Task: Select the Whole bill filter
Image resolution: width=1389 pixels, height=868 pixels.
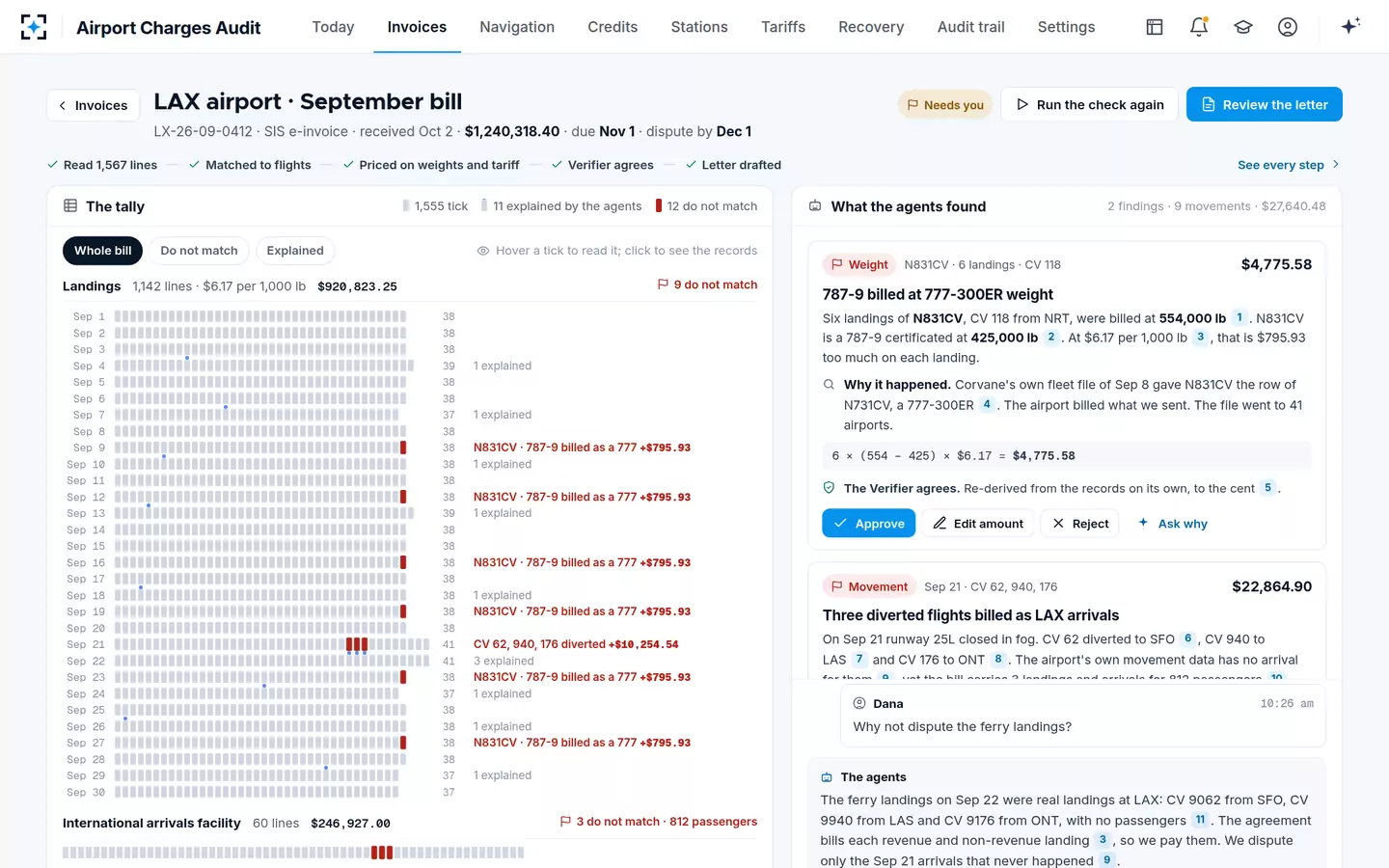Action: point(103,251)
